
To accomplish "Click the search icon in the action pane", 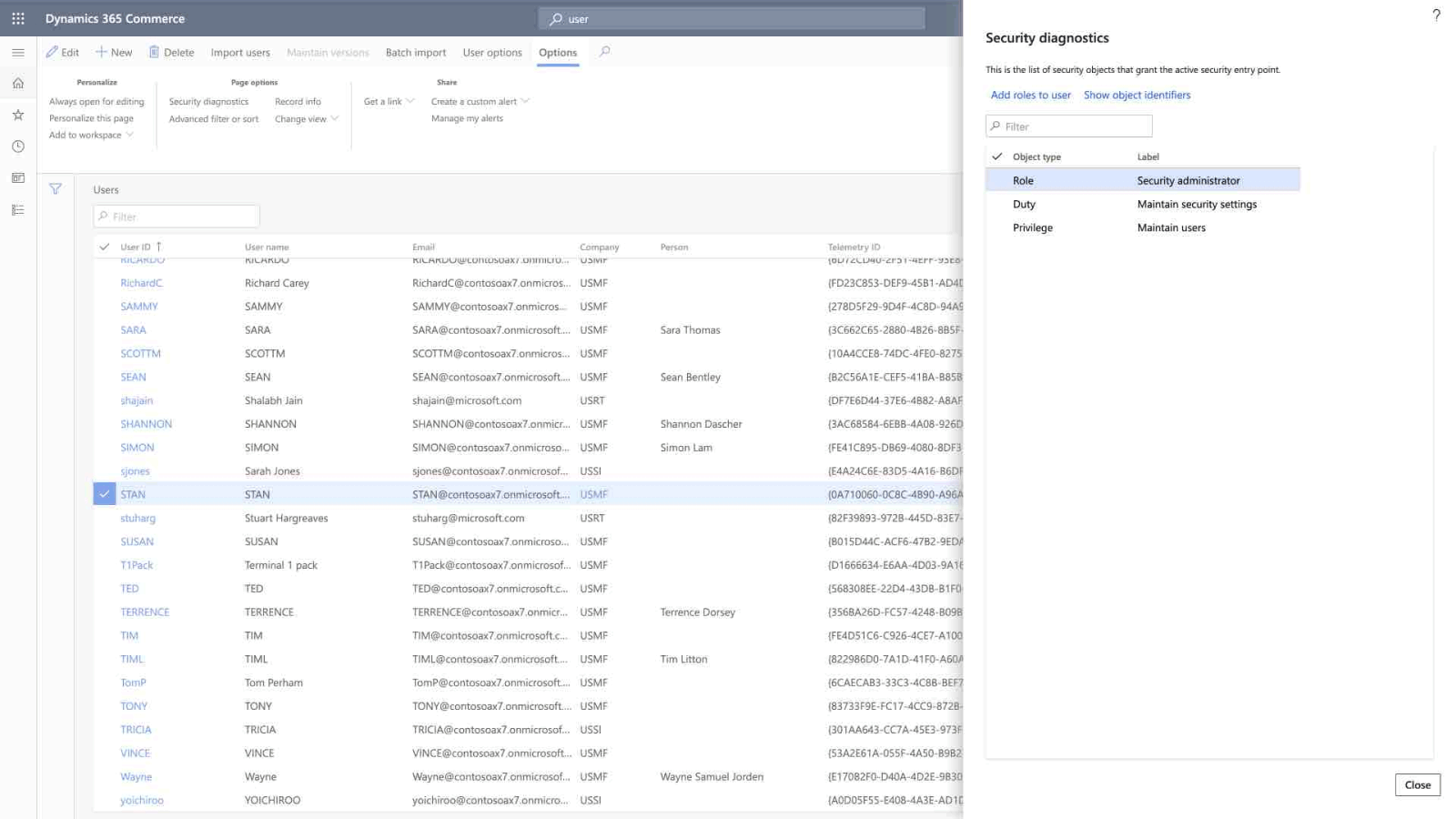I will [x=604, y=52].
